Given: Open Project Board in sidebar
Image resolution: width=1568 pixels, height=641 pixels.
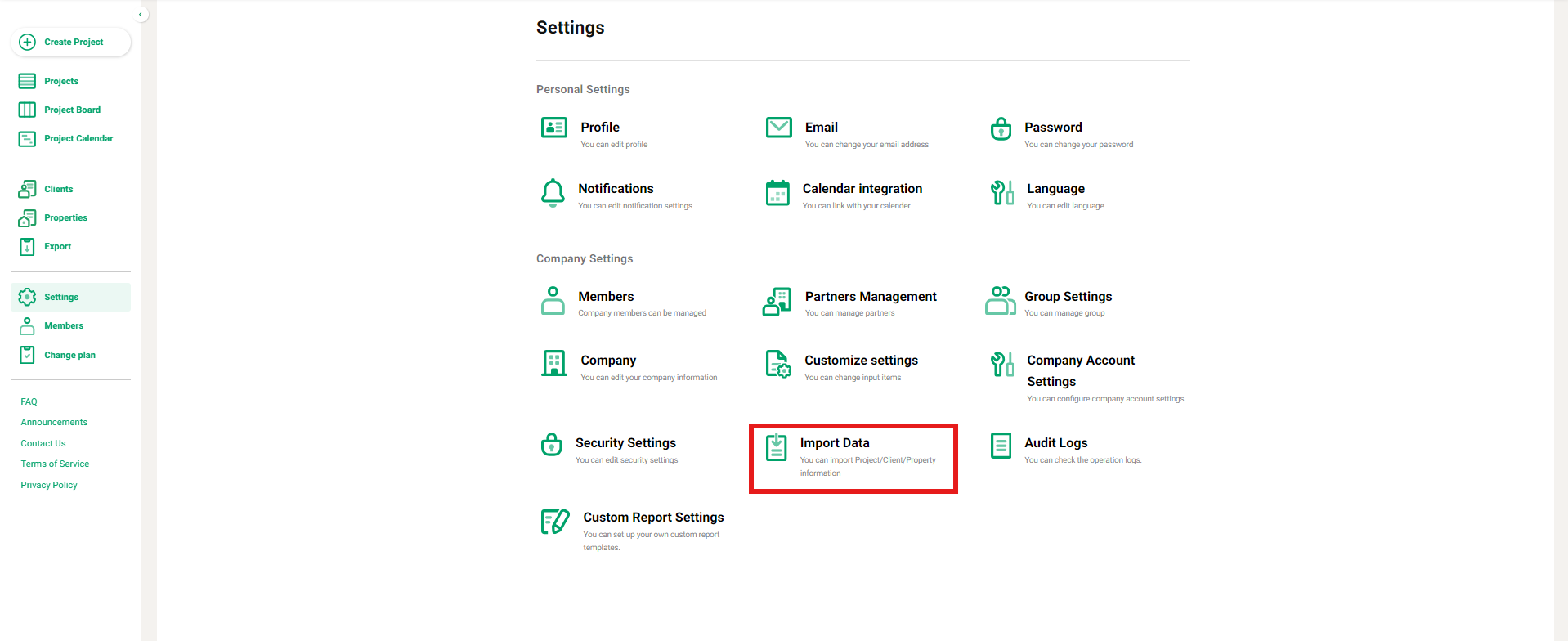Looking at the screenshot, I should tap(72, 110).
